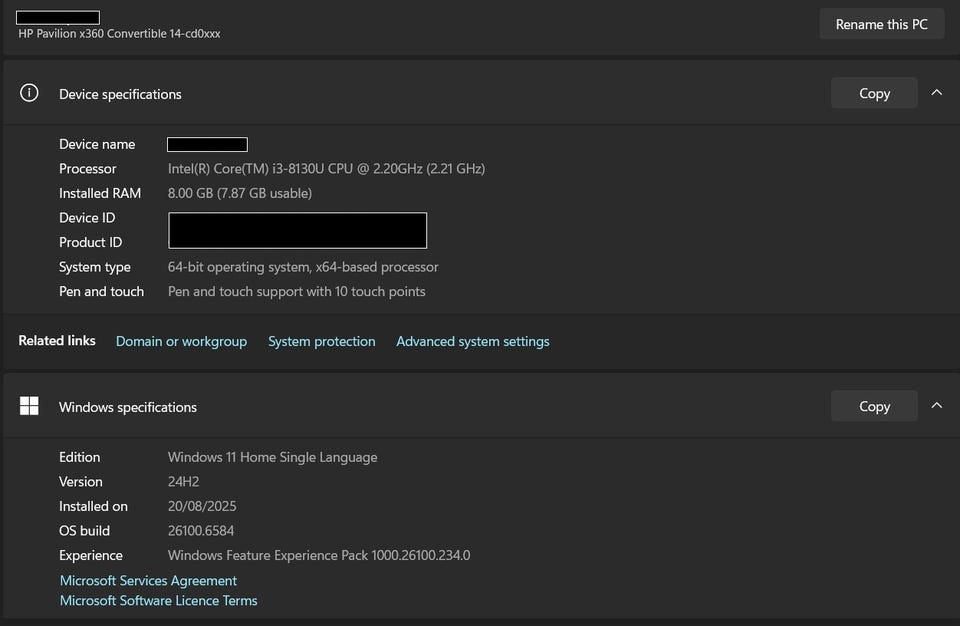Click the Device specifications info icon
Screen dimensions: 960x626
pos(29,93)
